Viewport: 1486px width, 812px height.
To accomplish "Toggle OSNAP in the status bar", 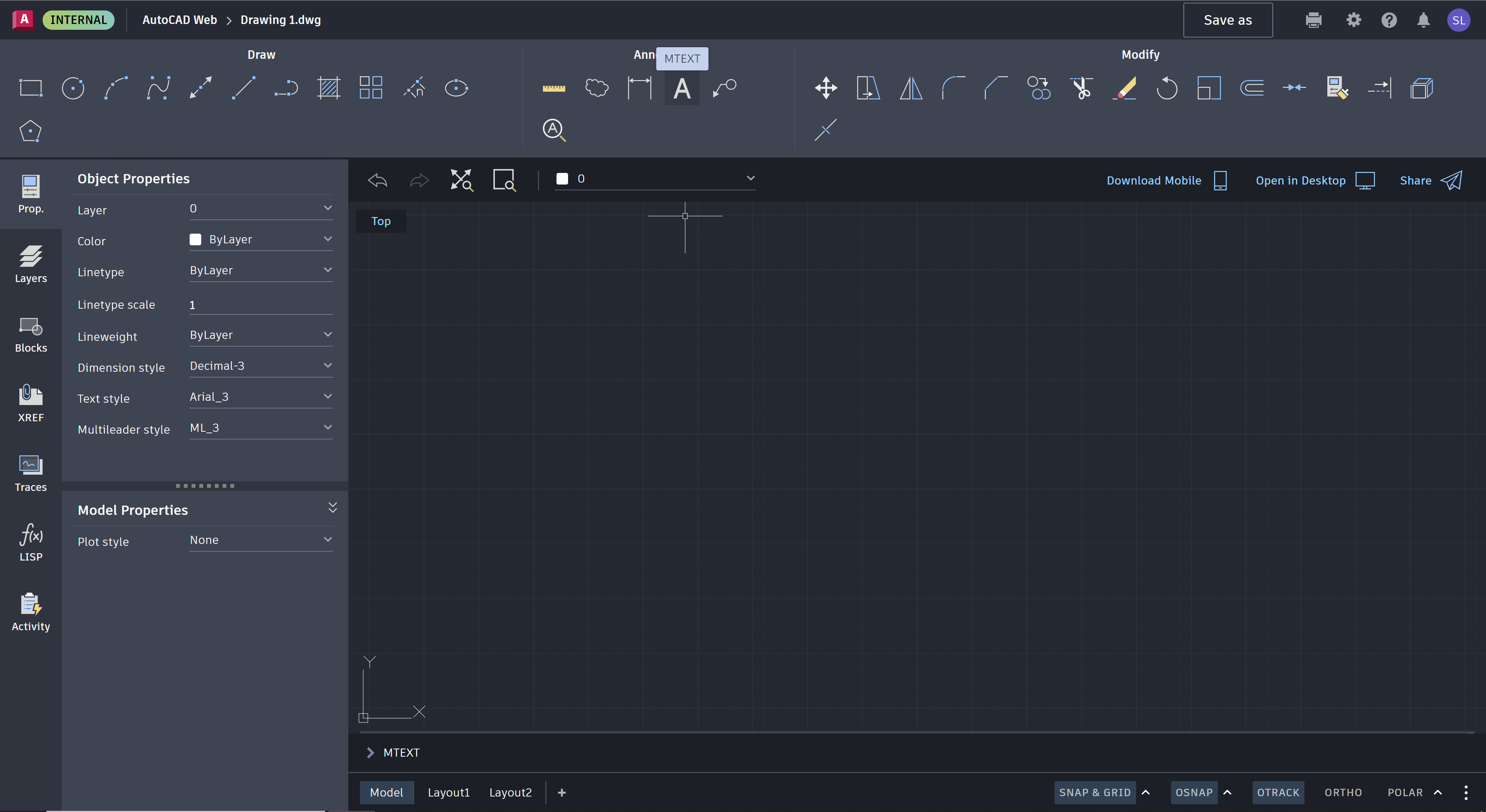I will tap(1193, 792).
